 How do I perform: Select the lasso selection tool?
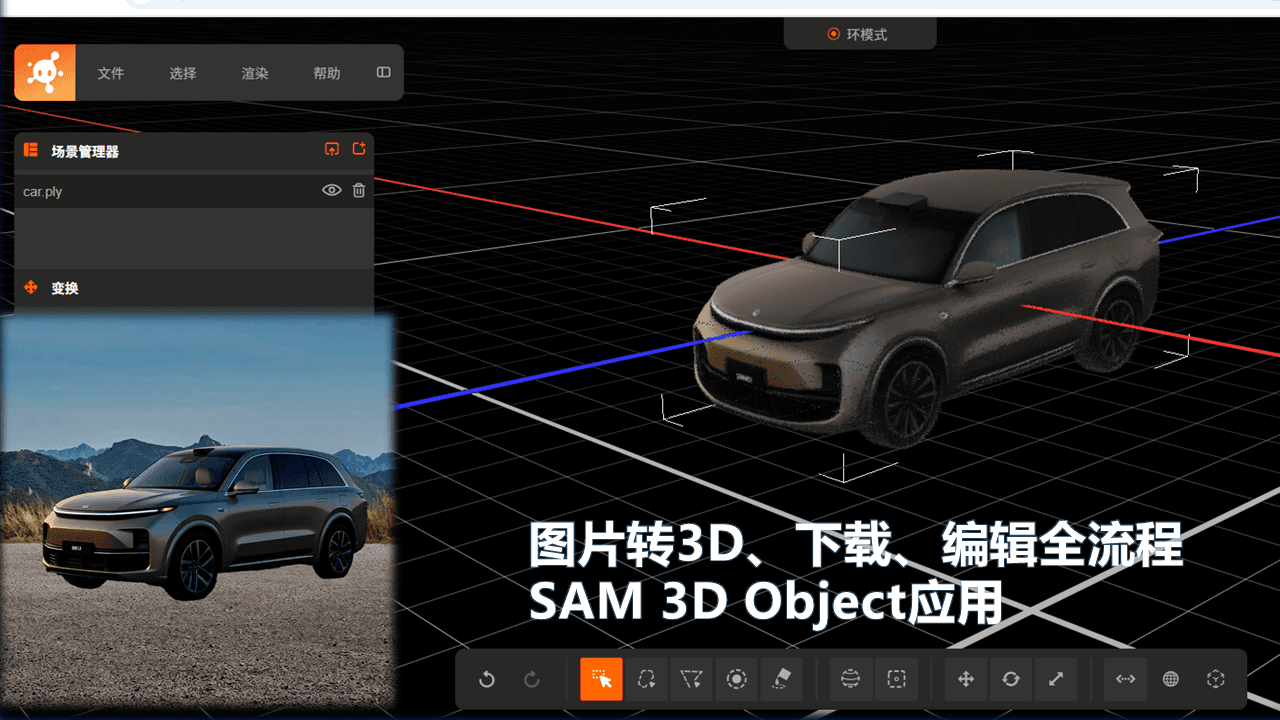point(646,679)
